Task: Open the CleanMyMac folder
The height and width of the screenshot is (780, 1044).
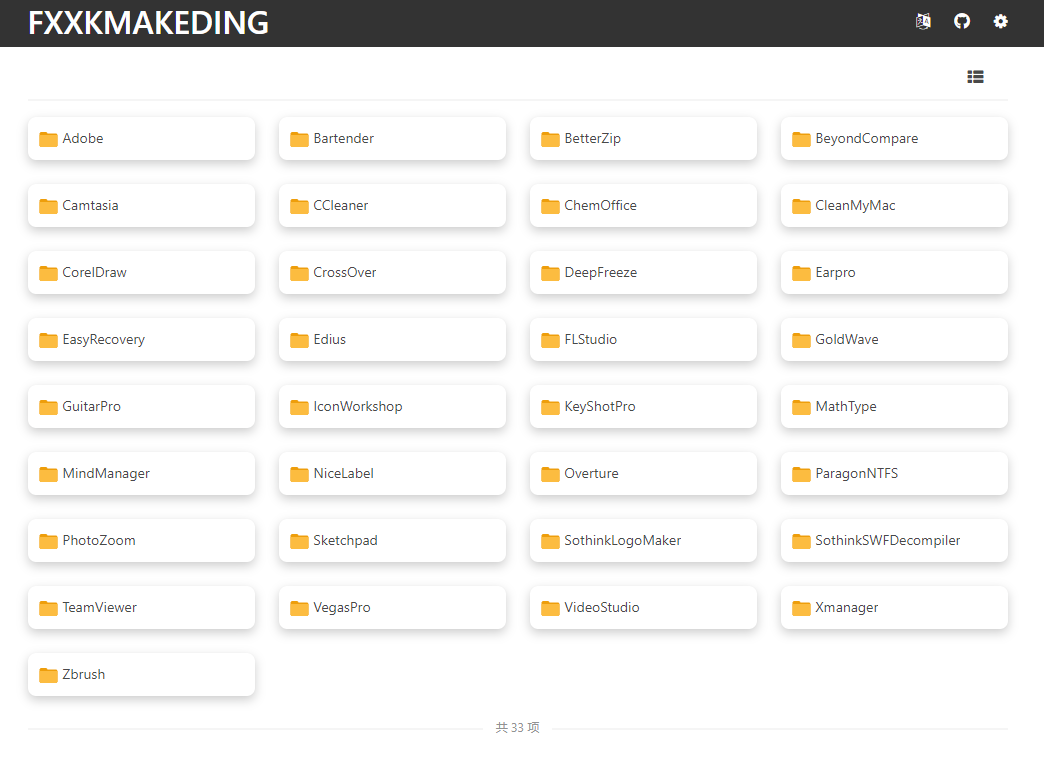Action: click(894, 205)
